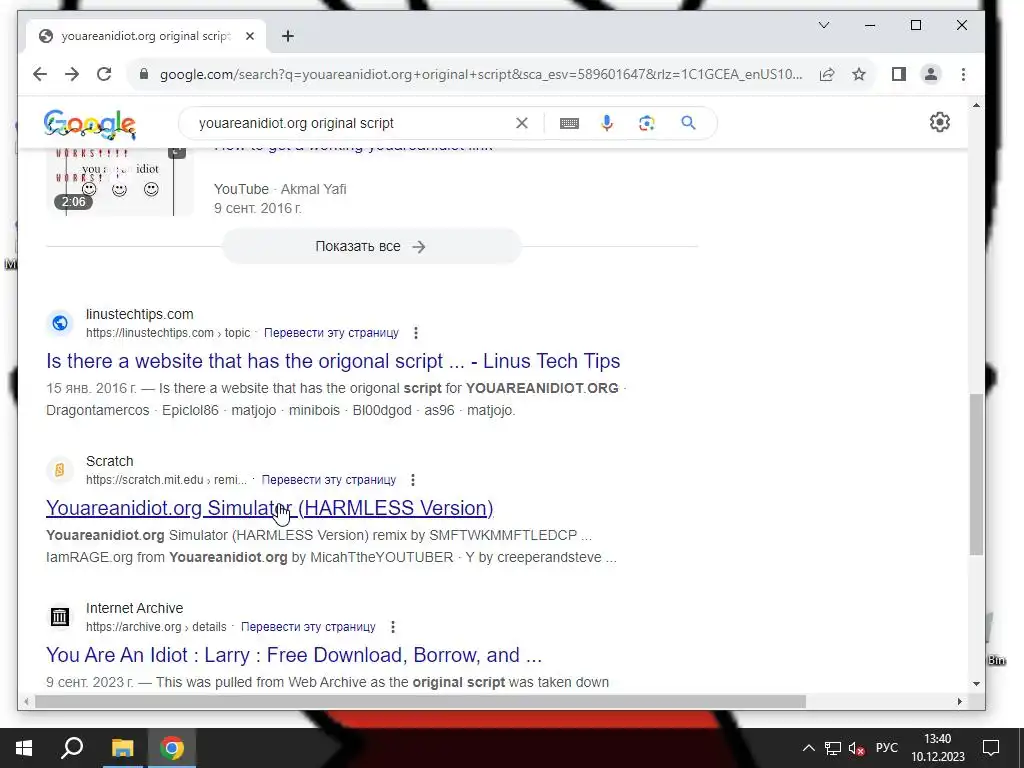1024x768 pixels.
Task: Open Google quick settings gear
Action: [940, 122]
